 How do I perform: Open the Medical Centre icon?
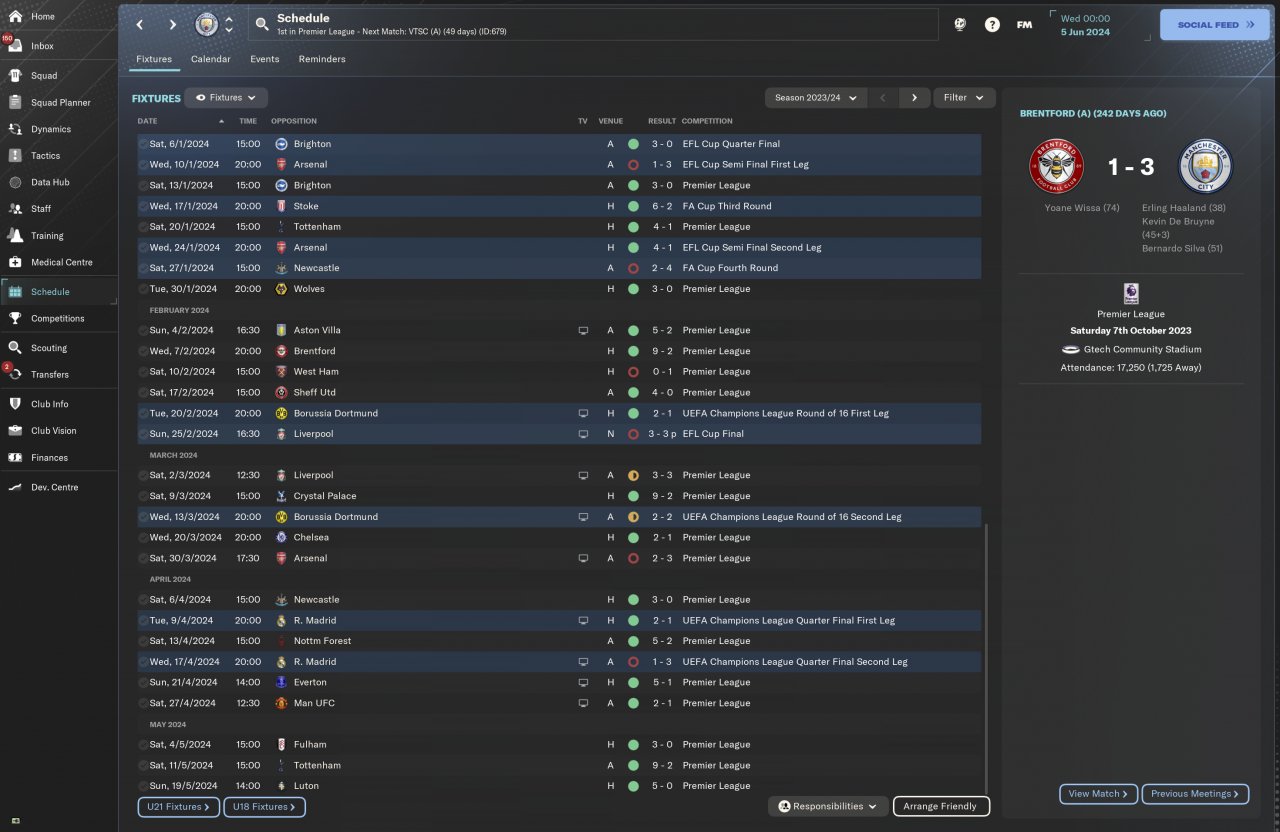(15, 262)
